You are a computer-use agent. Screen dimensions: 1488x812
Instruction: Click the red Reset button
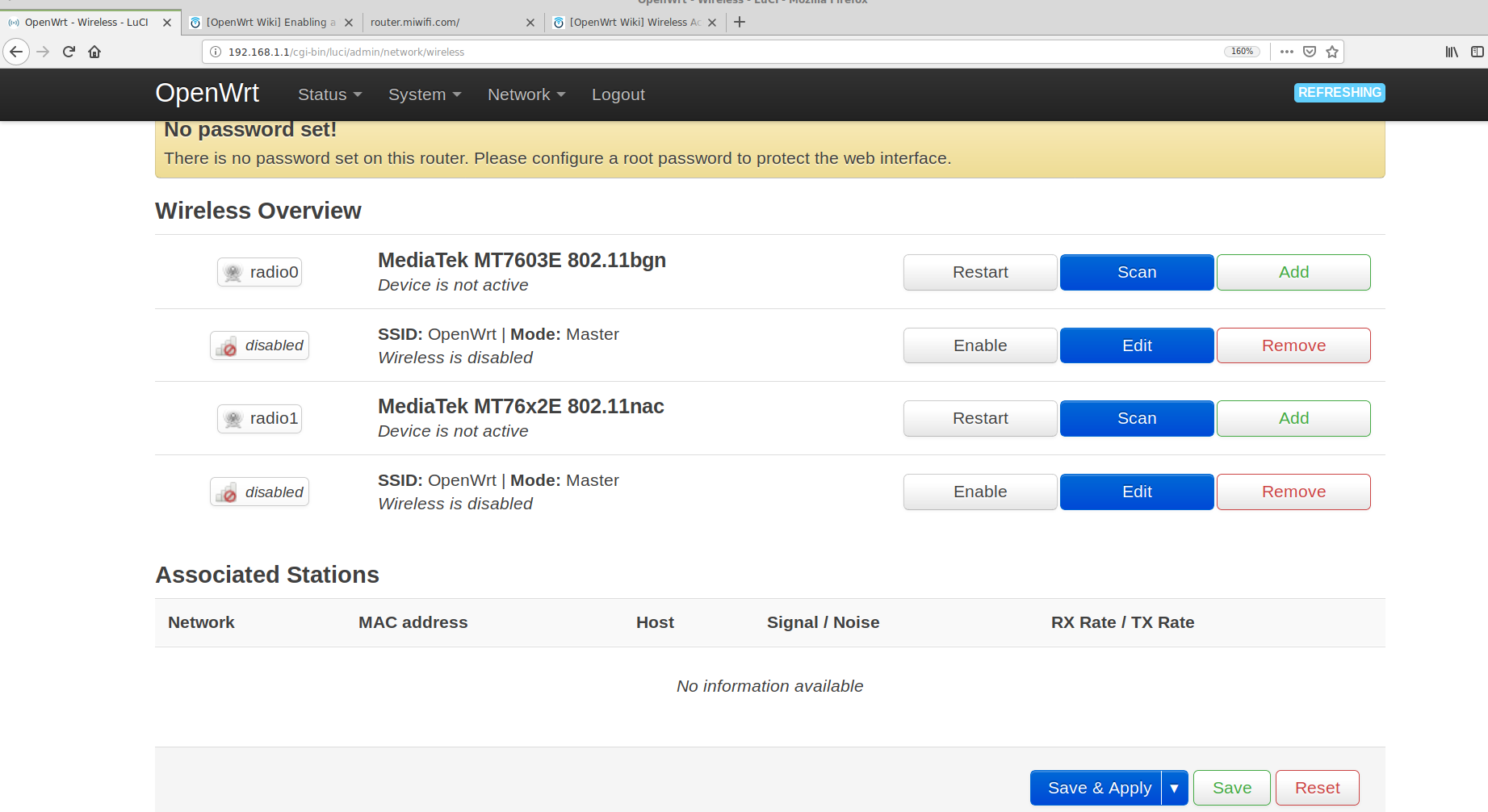pos(1317,788)
